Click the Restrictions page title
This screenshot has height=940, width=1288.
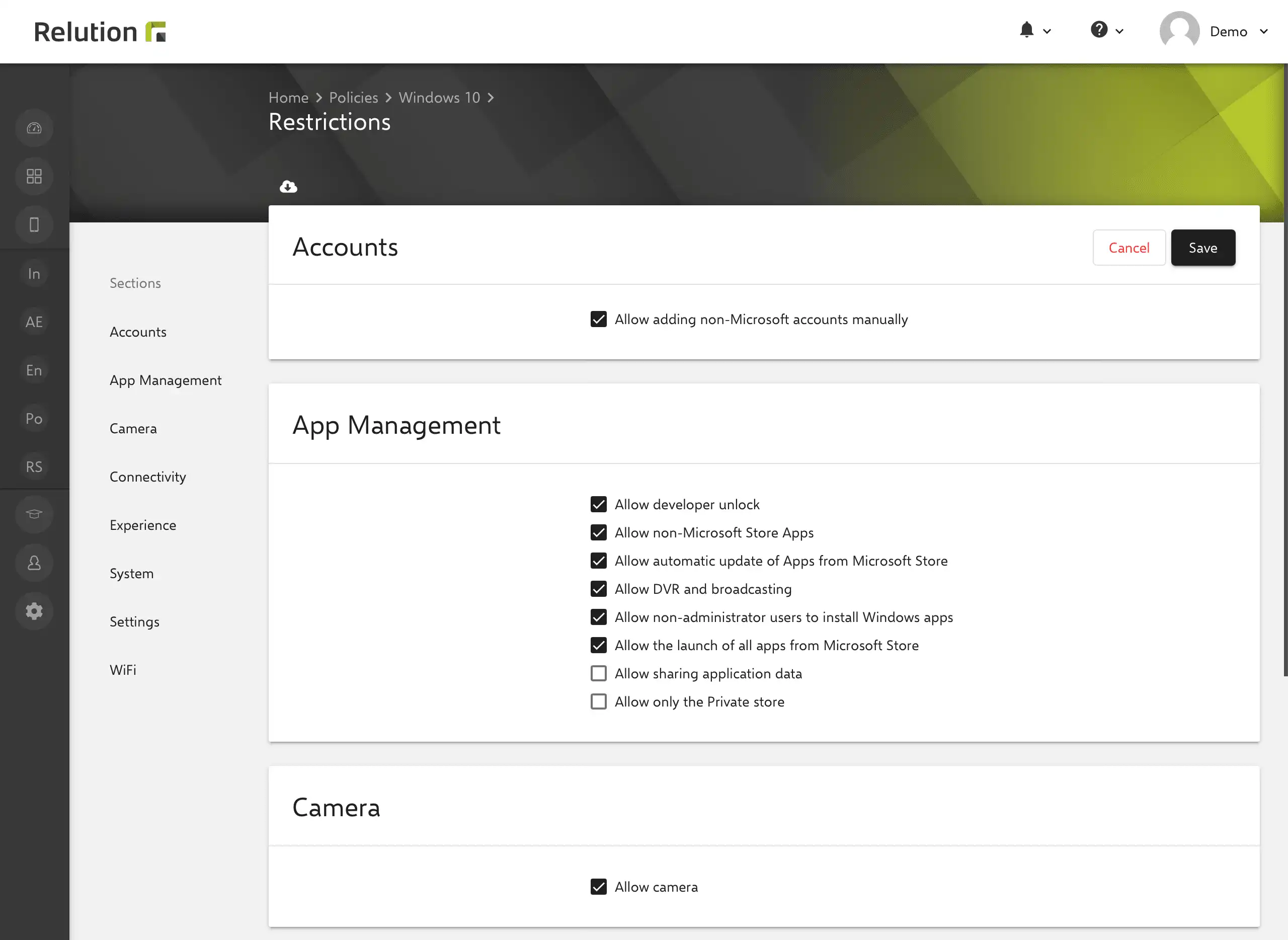pyautogui.click(x=330, y=122)
